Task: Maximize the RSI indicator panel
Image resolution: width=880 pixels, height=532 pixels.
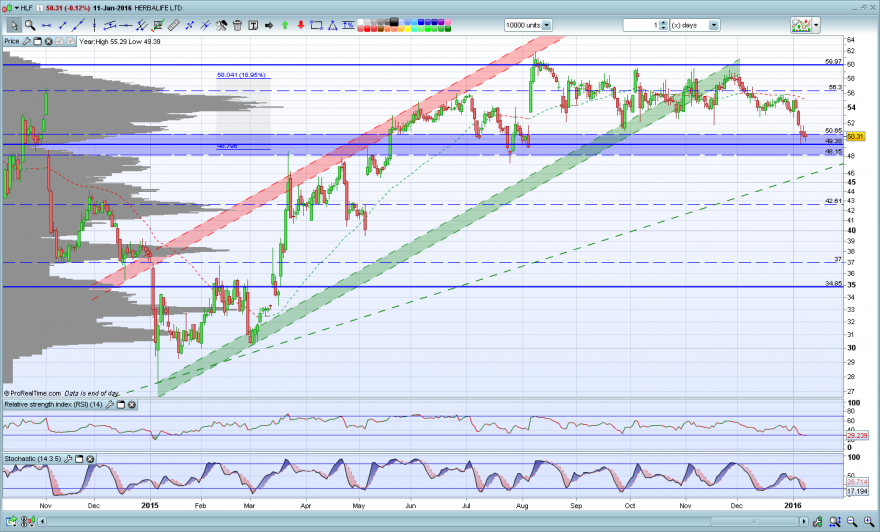Action: (x=121, y=404)
